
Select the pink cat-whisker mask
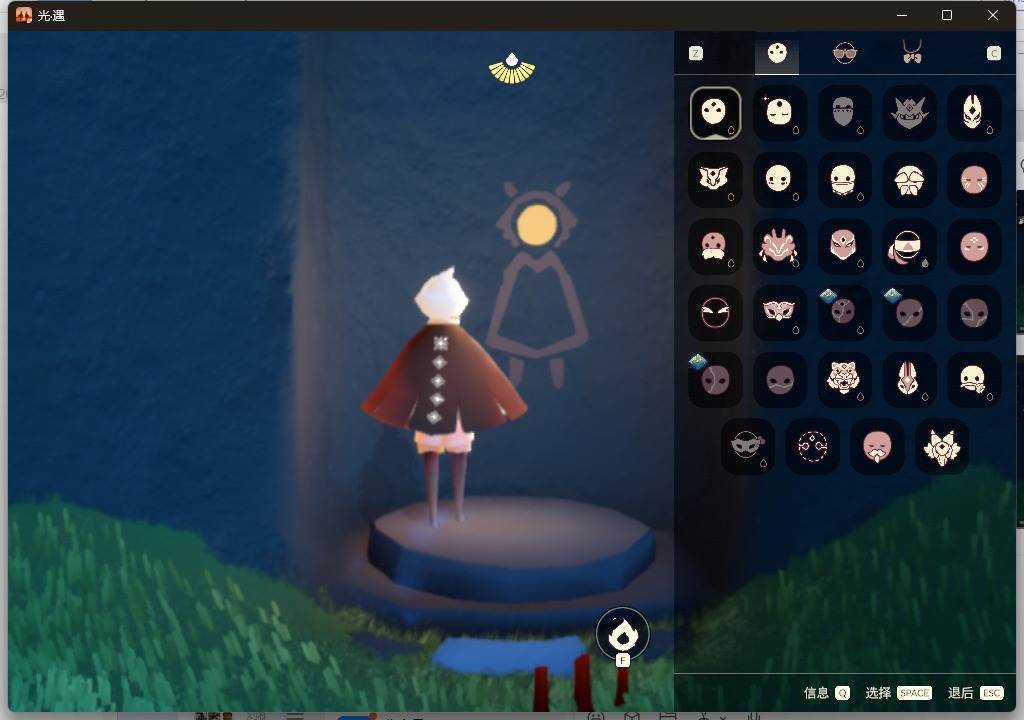pos(974,180)
